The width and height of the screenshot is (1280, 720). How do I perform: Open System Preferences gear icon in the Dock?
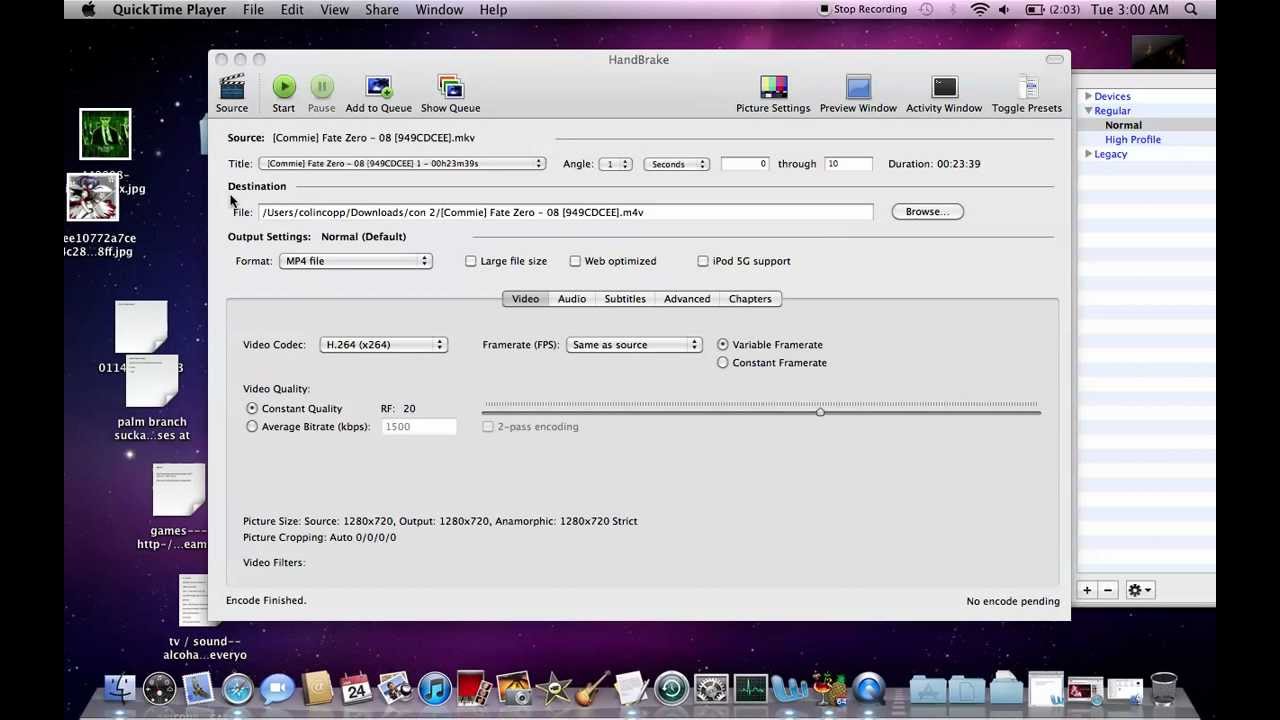tap(711, 689)
